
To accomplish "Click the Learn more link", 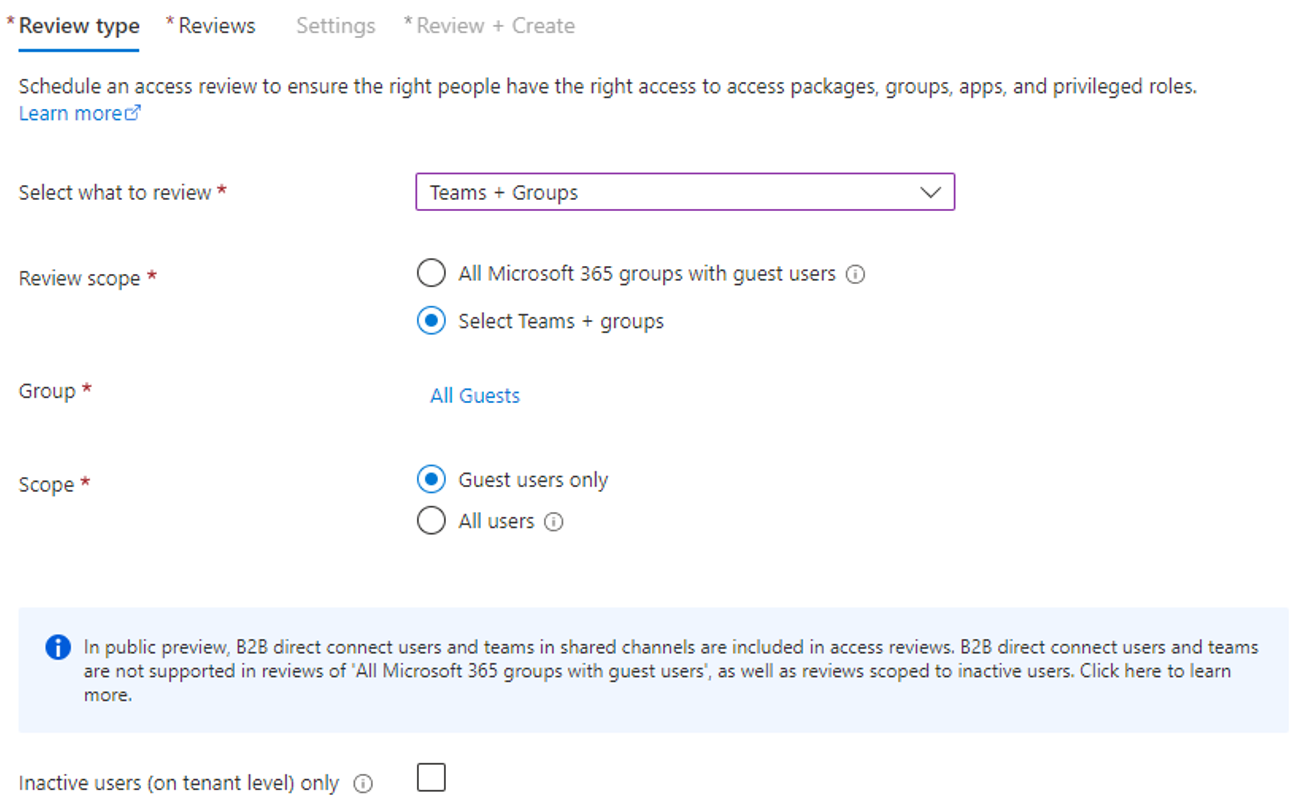I will (70, 113).
